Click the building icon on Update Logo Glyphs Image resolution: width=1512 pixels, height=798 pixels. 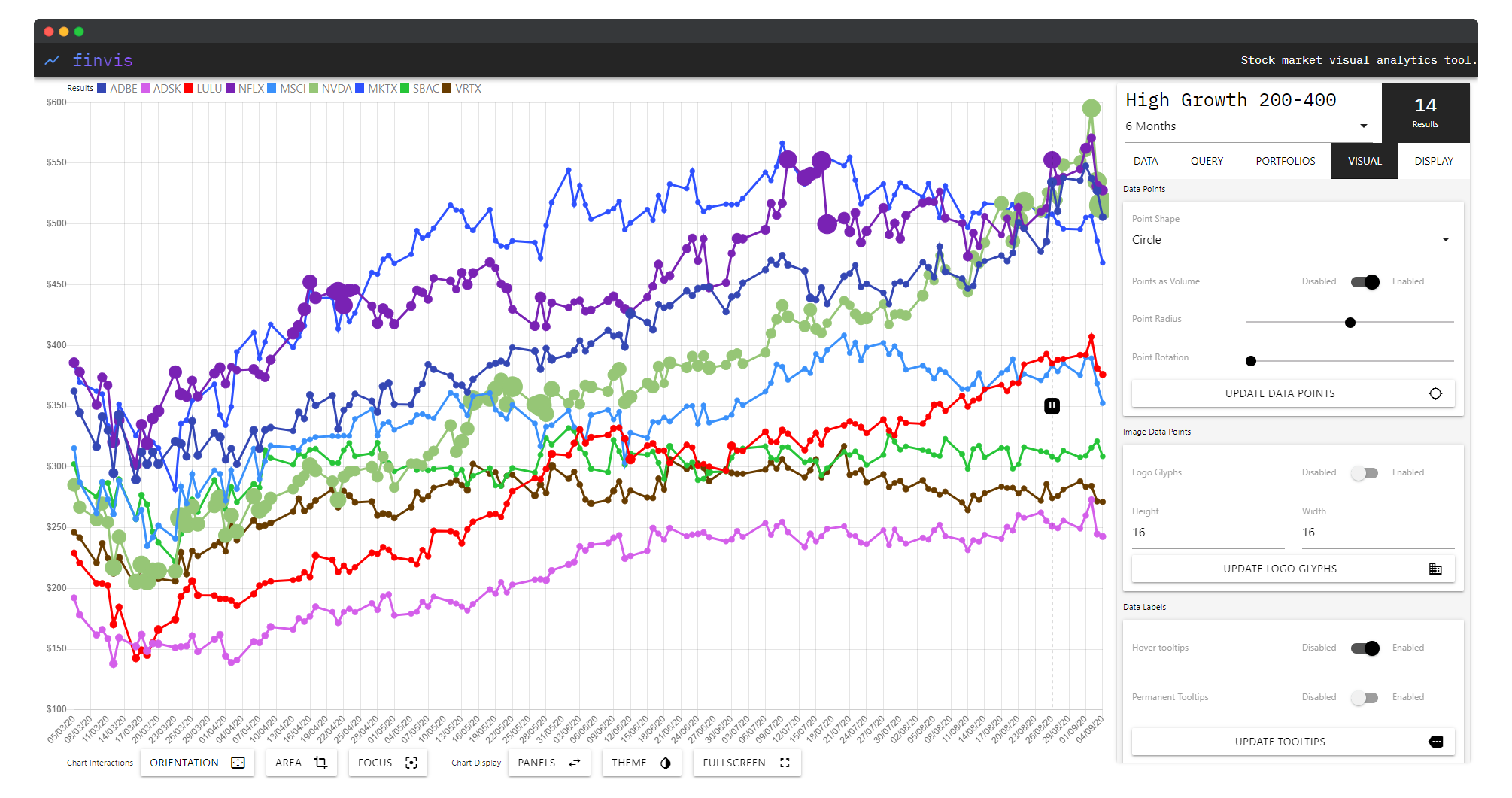(1435, 569)
